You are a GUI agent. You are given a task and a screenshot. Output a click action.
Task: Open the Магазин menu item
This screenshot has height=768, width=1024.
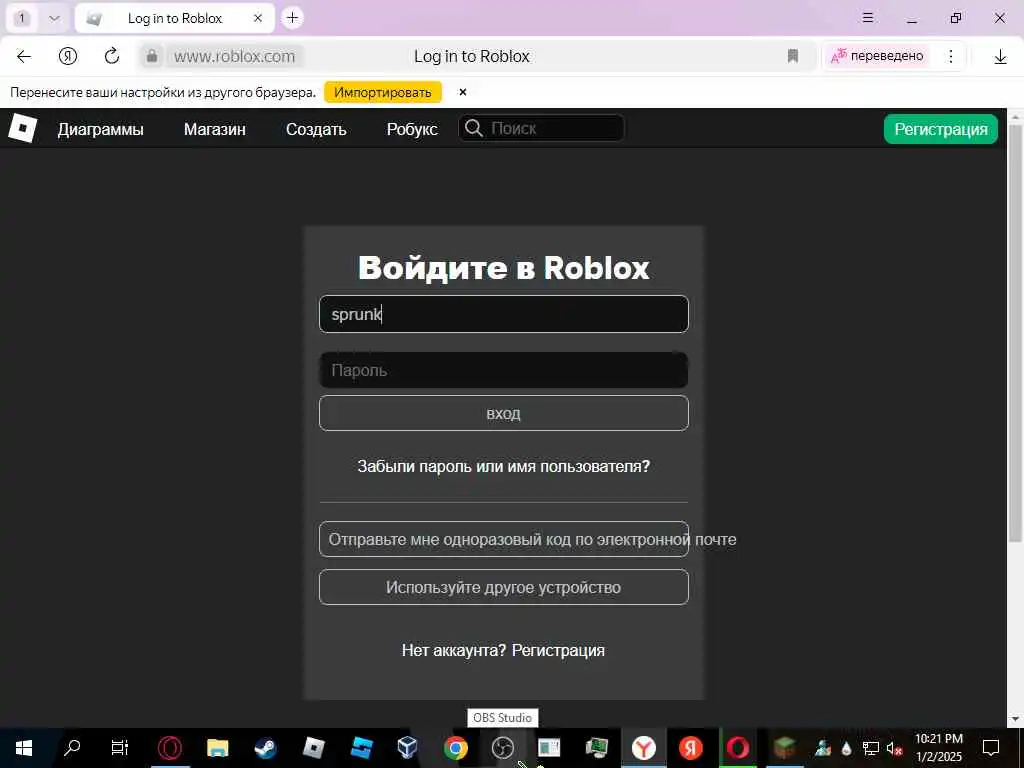click(x=215, y=129)
